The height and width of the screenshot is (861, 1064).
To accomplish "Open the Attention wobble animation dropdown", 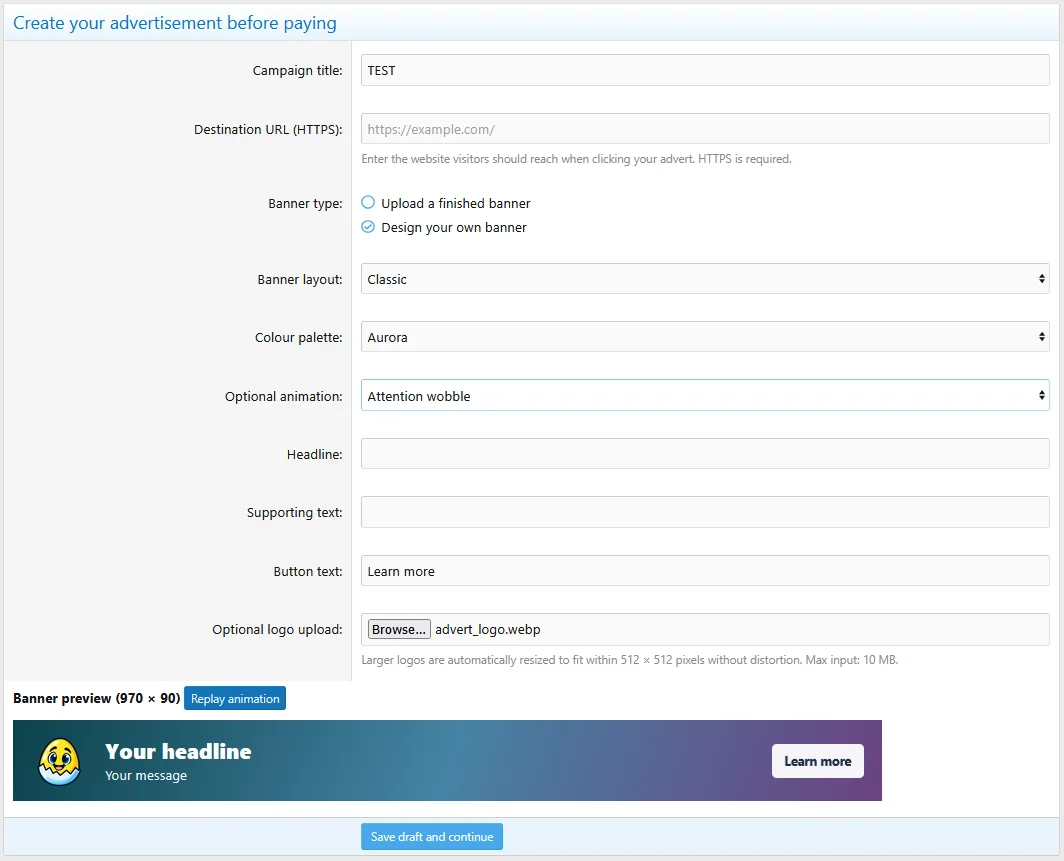I will click(705, 396).
